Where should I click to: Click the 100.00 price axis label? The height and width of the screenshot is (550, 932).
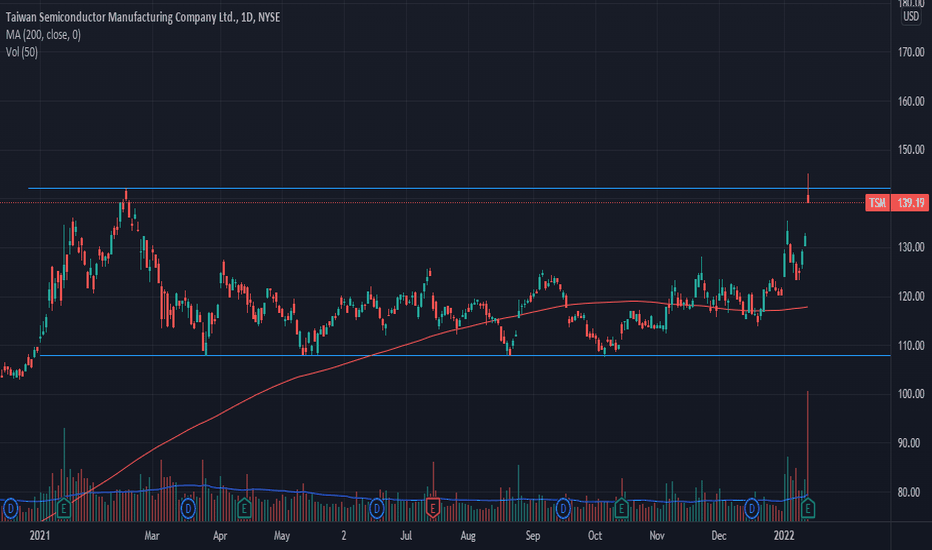(911, 394)
